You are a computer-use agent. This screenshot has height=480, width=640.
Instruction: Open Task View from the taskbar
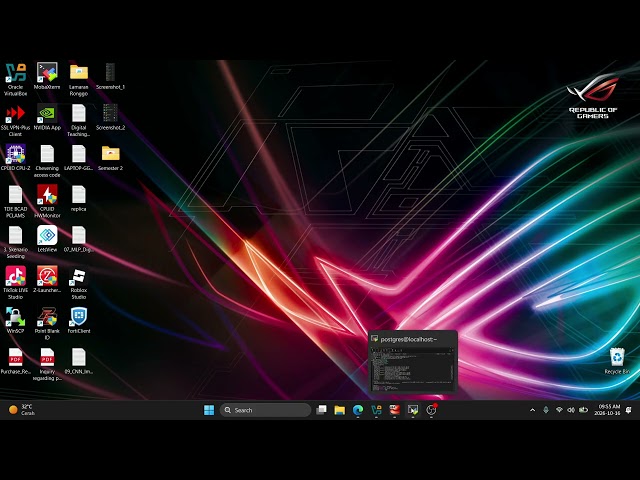click(322, 410)
